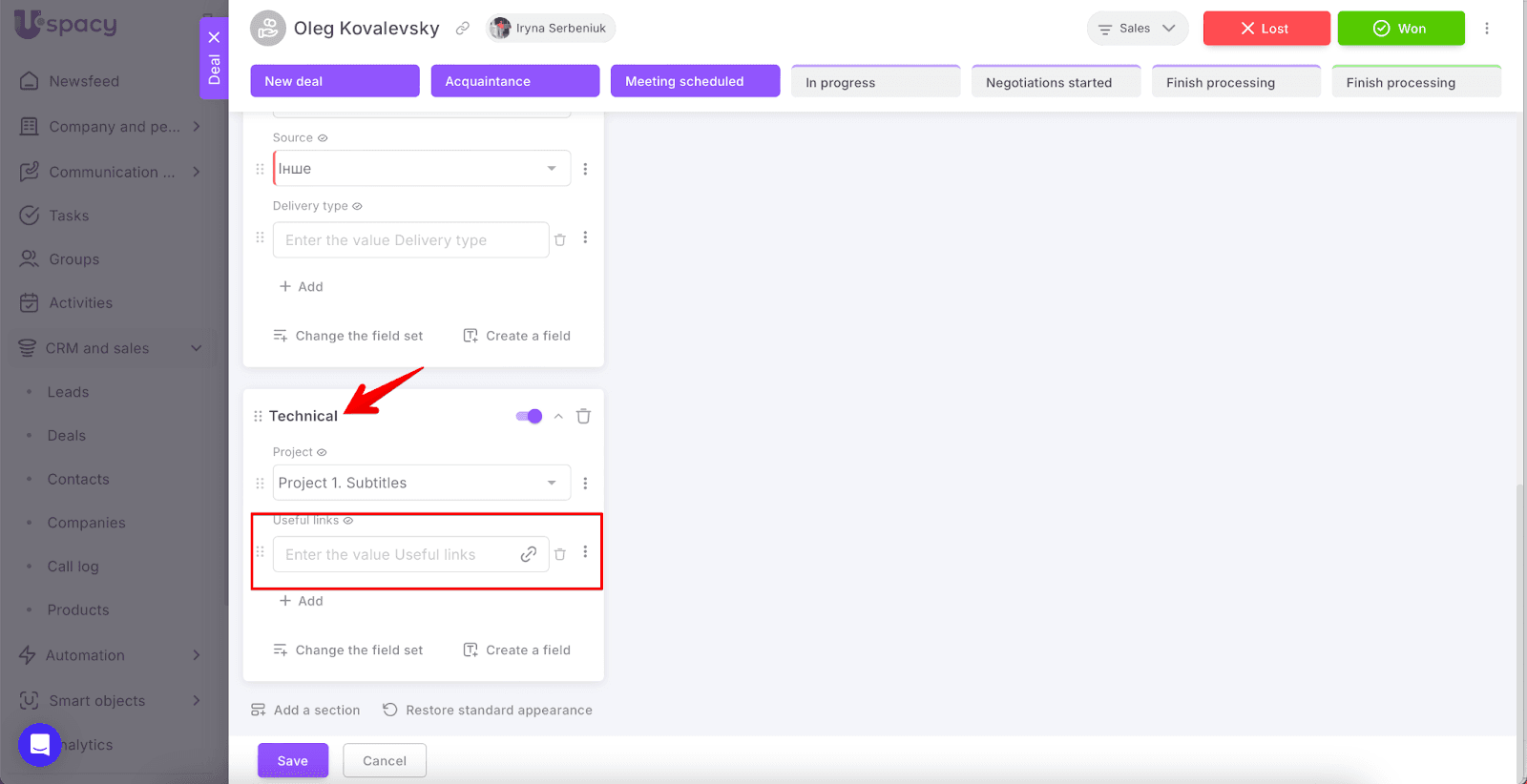Open three-dot menu for Project field
This screenshot has height=784, width=1527.
(585, 484)
